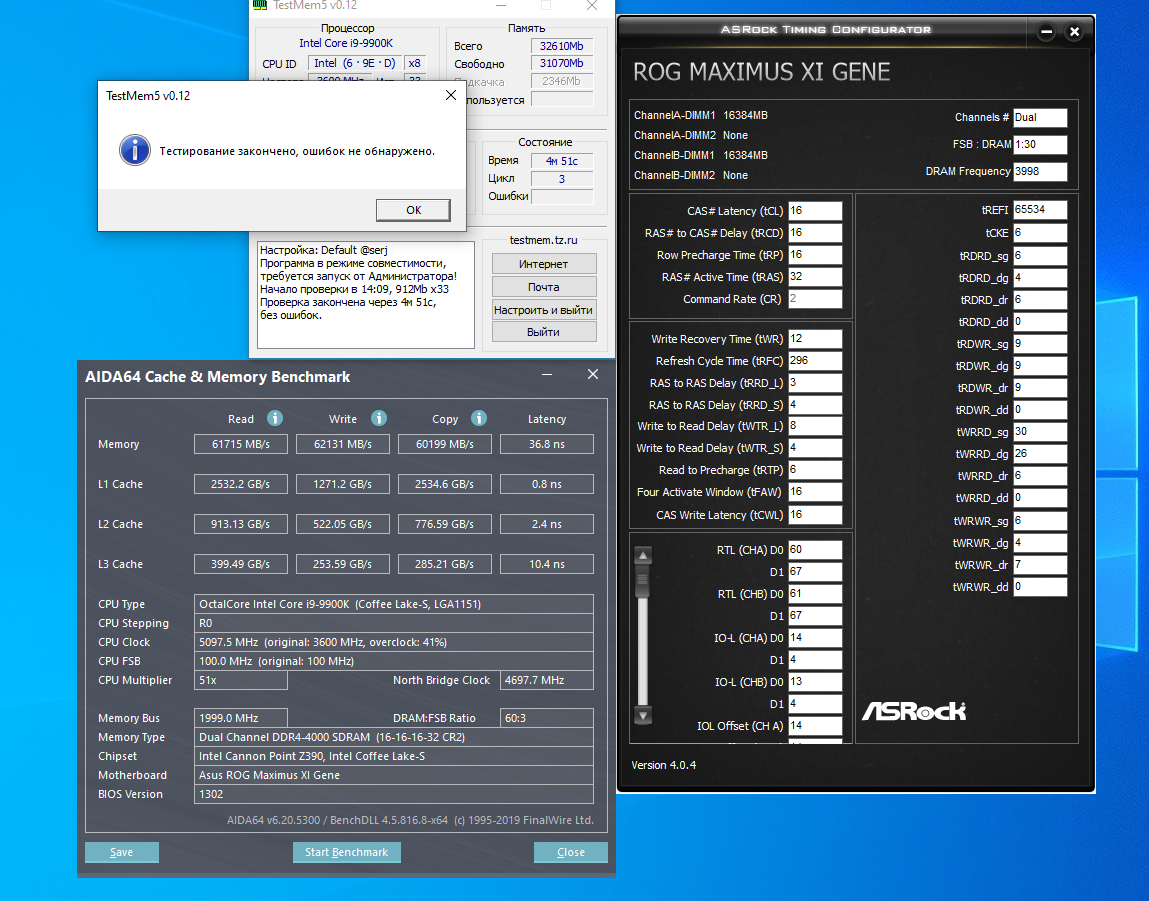Click the Write Recovery Time (tWR) field
The width and height of the screenshot is (1149, 901).
point(815,338)
